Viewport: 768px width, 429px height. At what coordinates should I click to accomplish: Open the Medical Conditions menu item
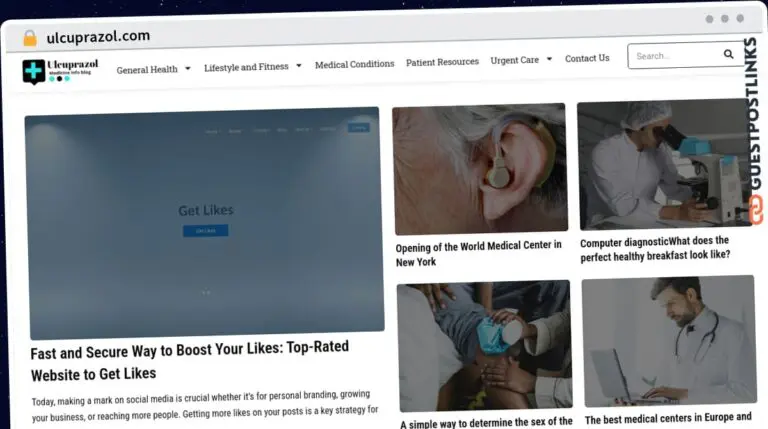[x=355, y=64]
